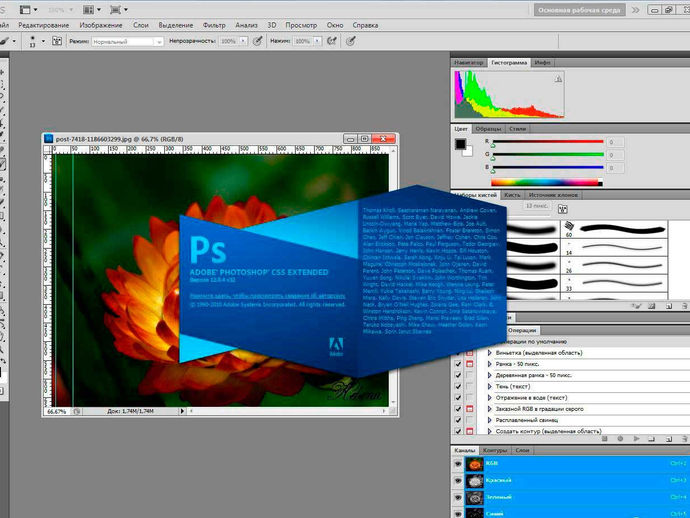Open the blending mode dropdown Нормальный
Screen dimensions: 690x518
pyautogui.click(x=128, y=41)
